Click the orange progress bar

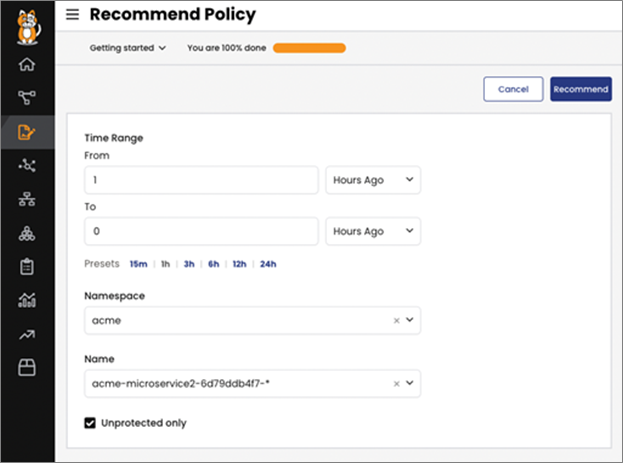point(309,47)
